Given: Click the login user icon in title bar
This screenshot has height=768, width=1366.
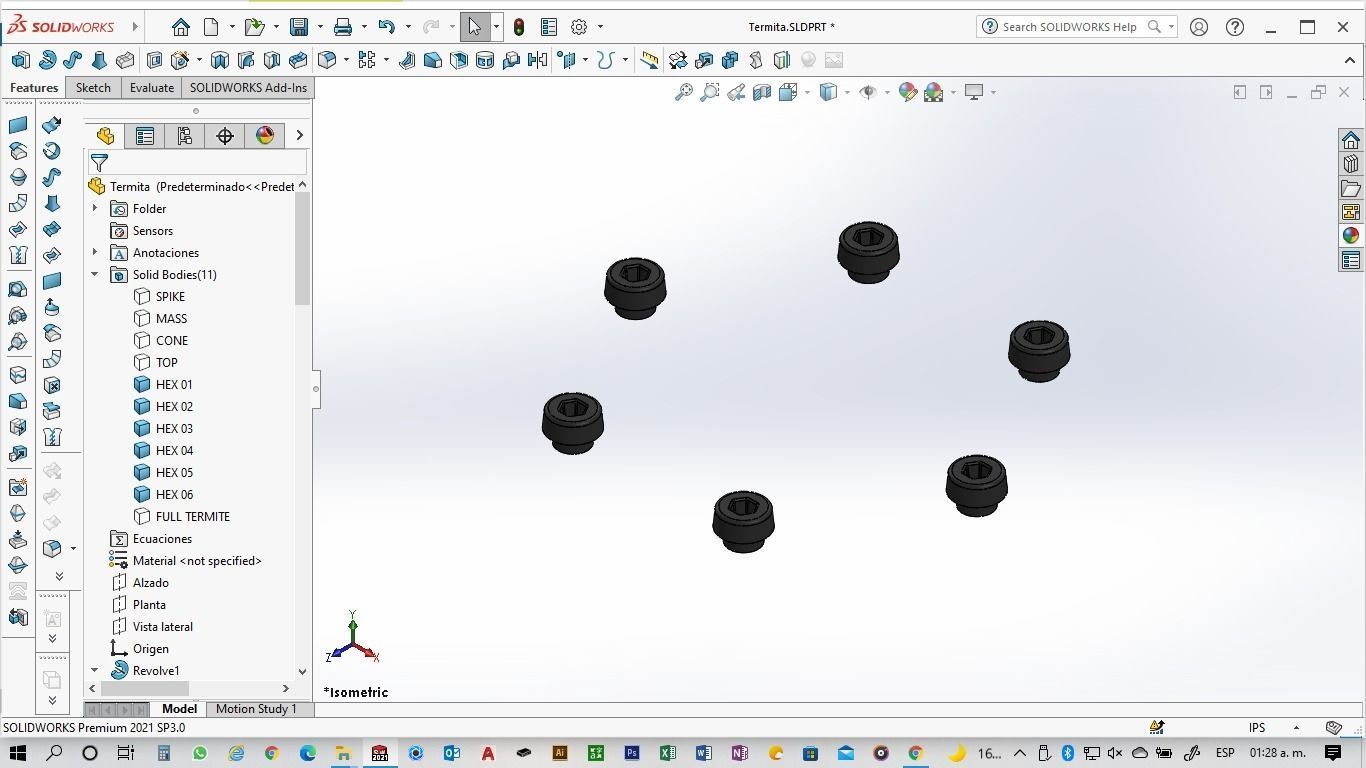Looking at the screenshot, I should (x=1199, y=27).
